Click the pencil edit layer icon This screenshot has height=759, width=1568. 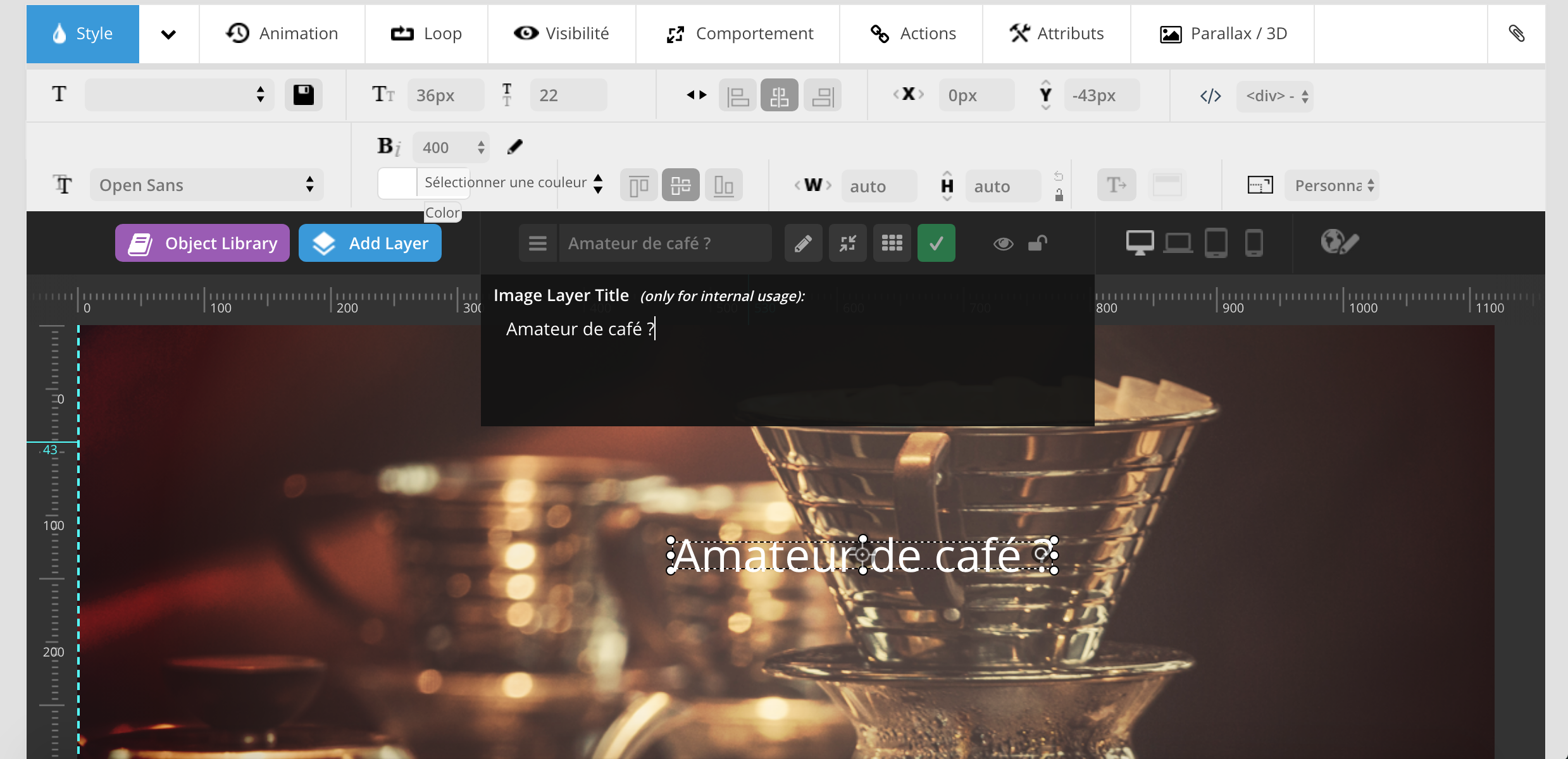click(x=803, y=244)
